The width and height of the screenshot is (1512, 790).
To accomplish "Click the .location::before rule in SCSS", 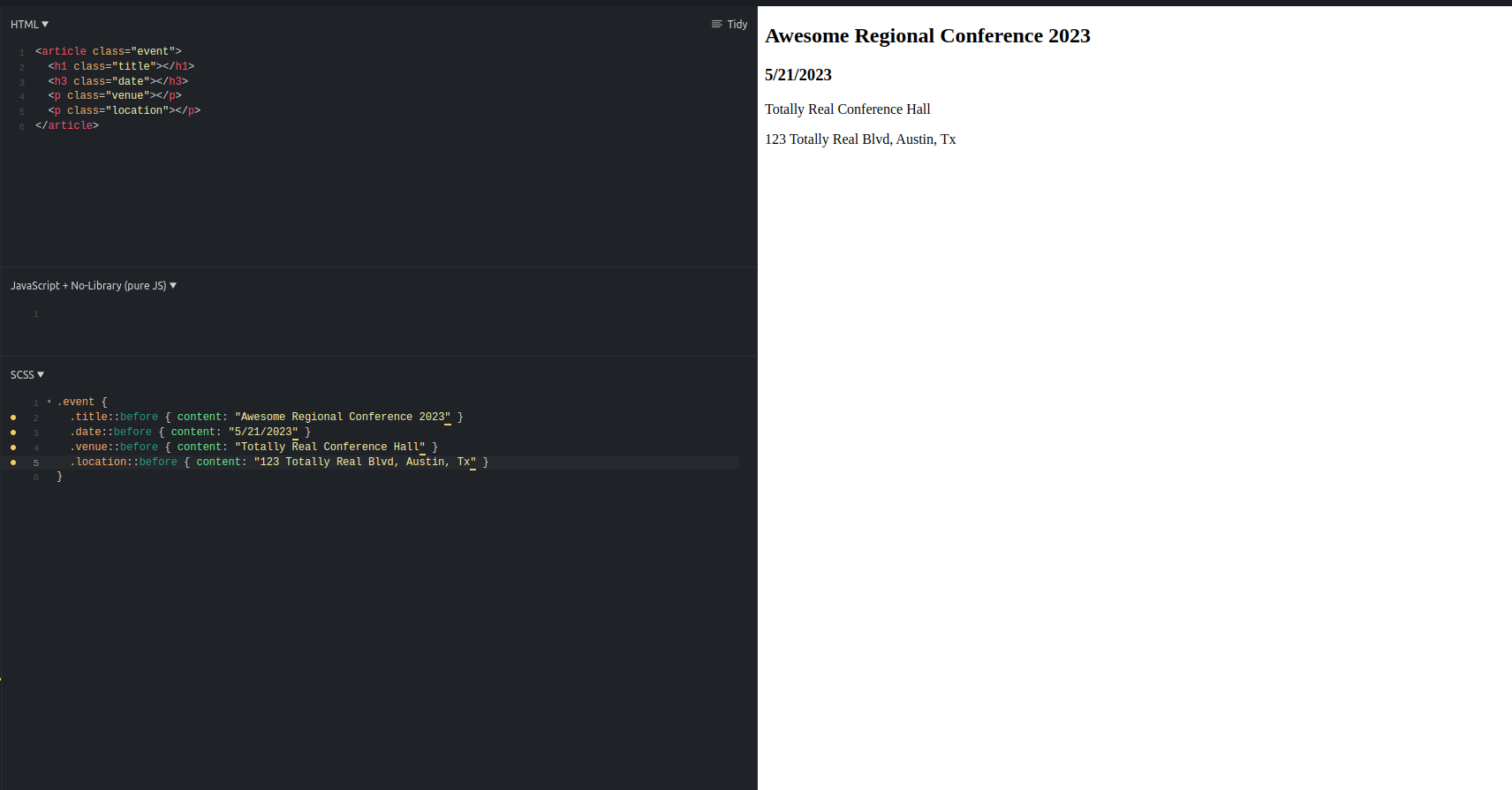I will point(278,463).
